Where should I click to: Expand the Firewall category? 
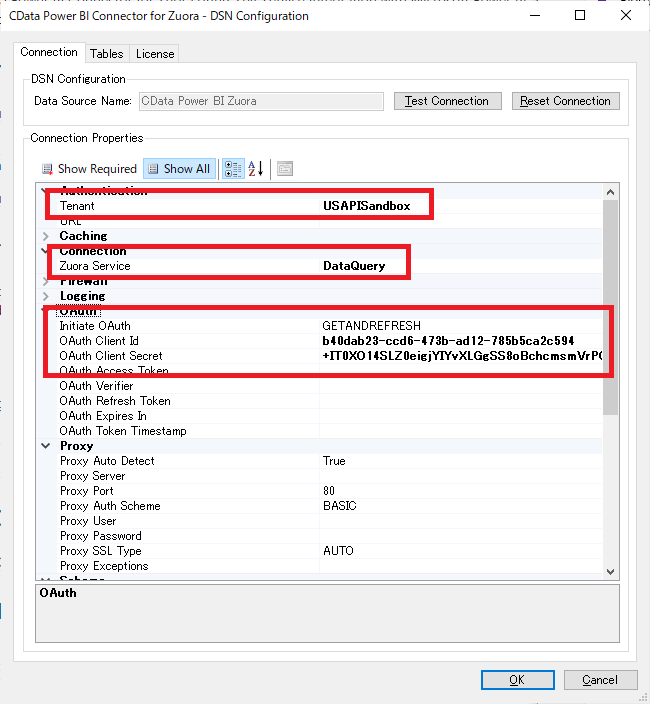(46, 282)
